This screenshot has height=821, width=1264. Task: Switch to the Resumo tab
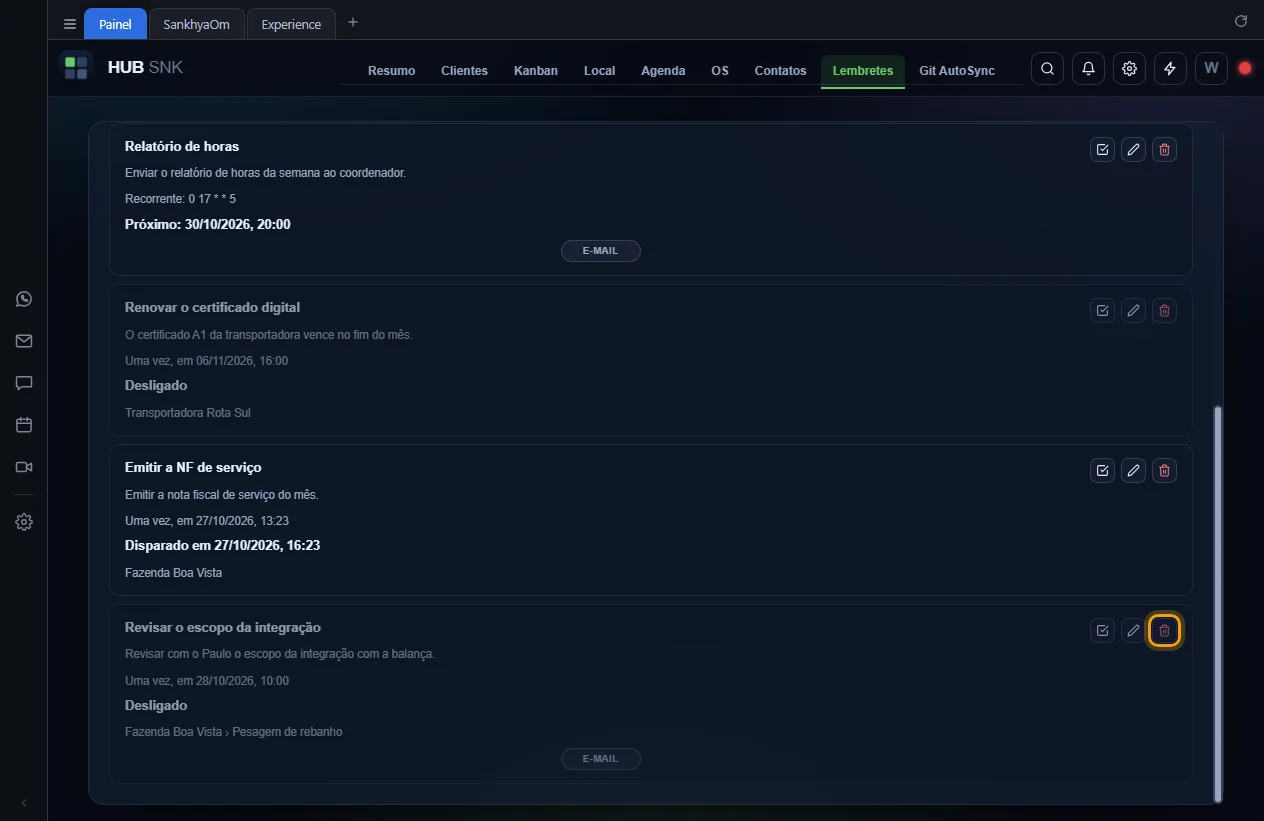click(x=391, y=71)
